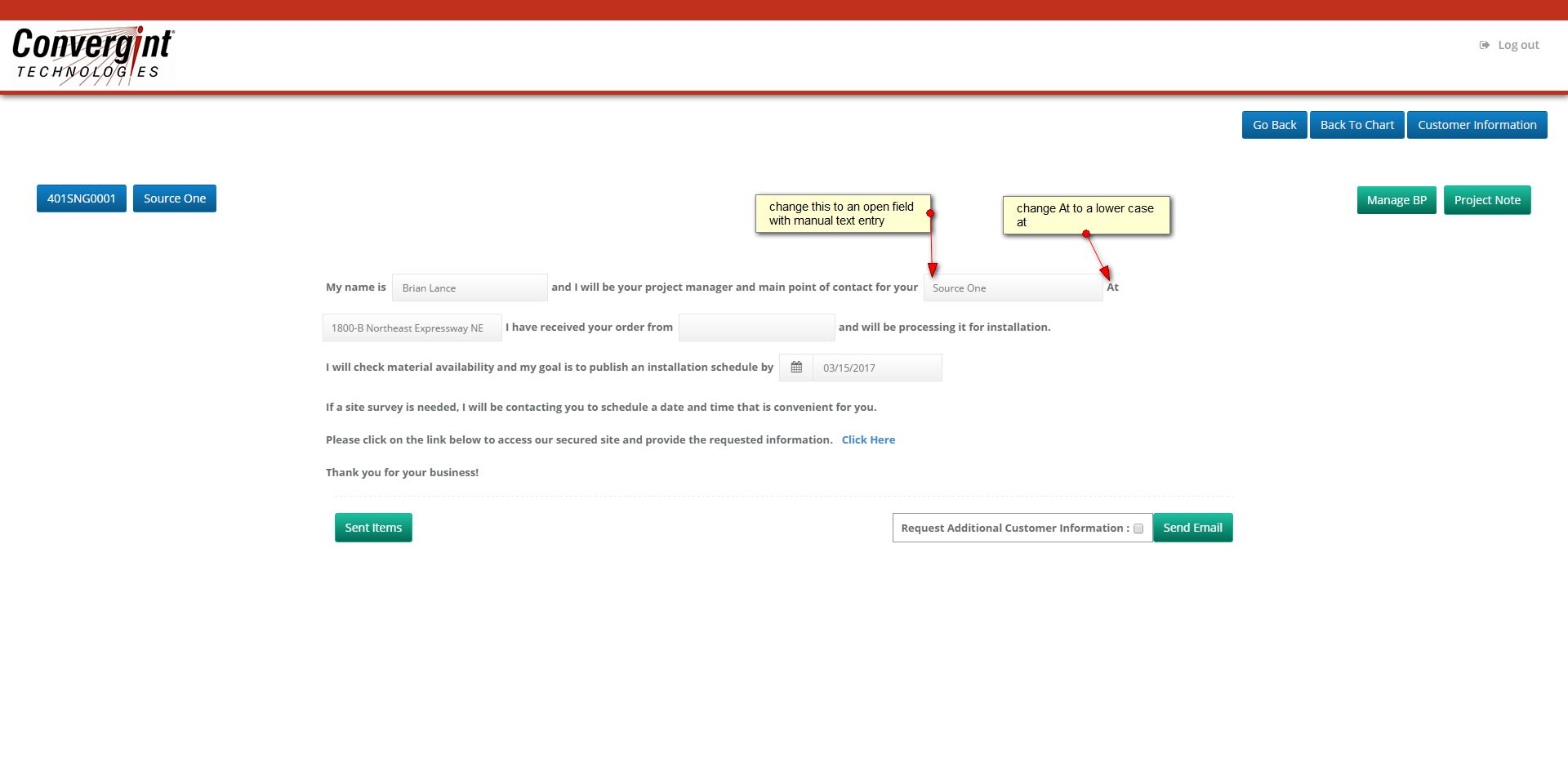The height and width of the screenshot is (776, 1568).
Task: Click the 'Thank you for your business!' text
Action: click(402, 472)
